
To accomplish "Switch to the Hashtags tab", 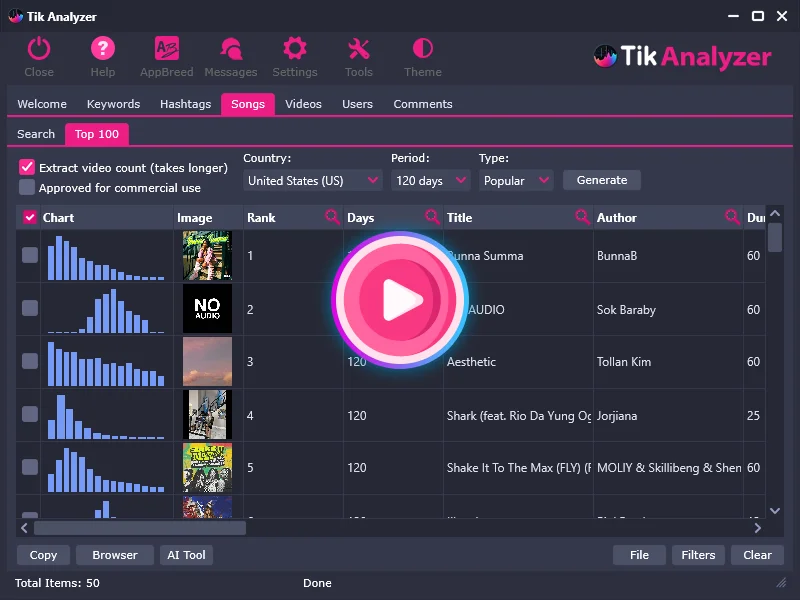I will click(x=185, y=104).
